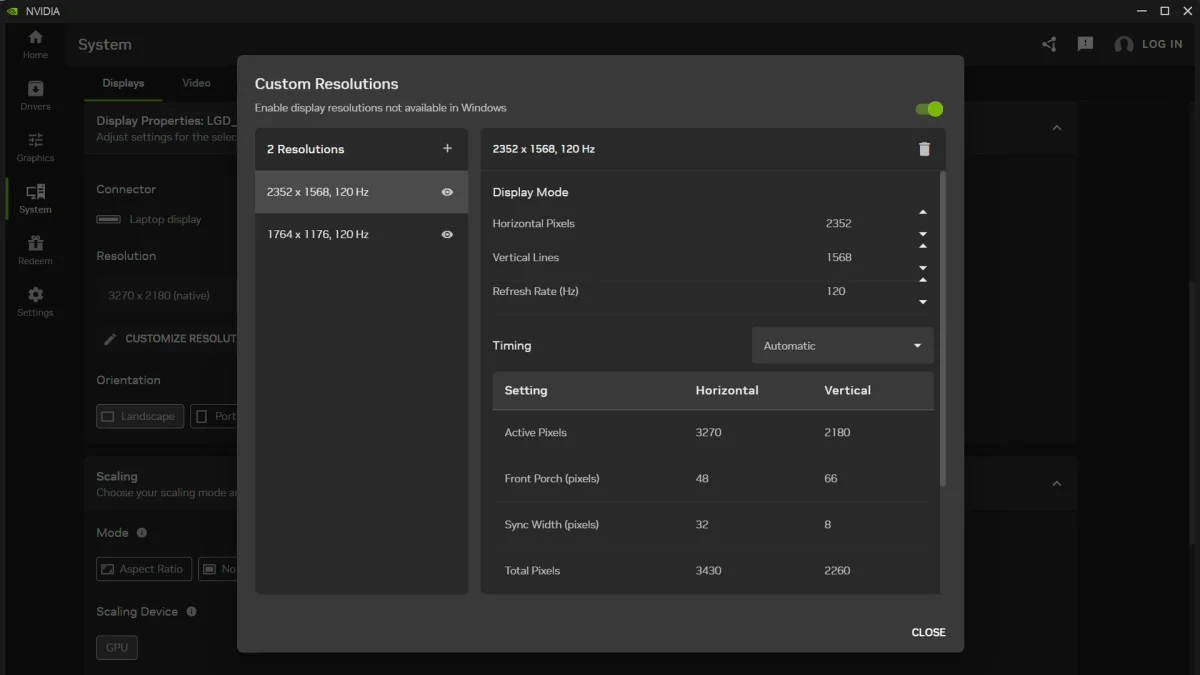Toggle visibility eye for 2352 x 1568, 120 Hz
1200x675 pixels.
[x=447, y=192]
